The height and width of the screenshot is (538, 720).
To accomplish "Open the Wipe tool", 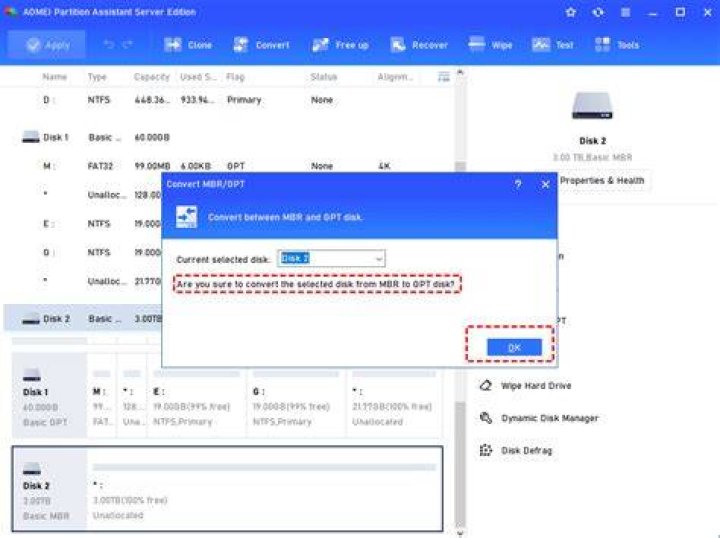I will coord(490,45).
